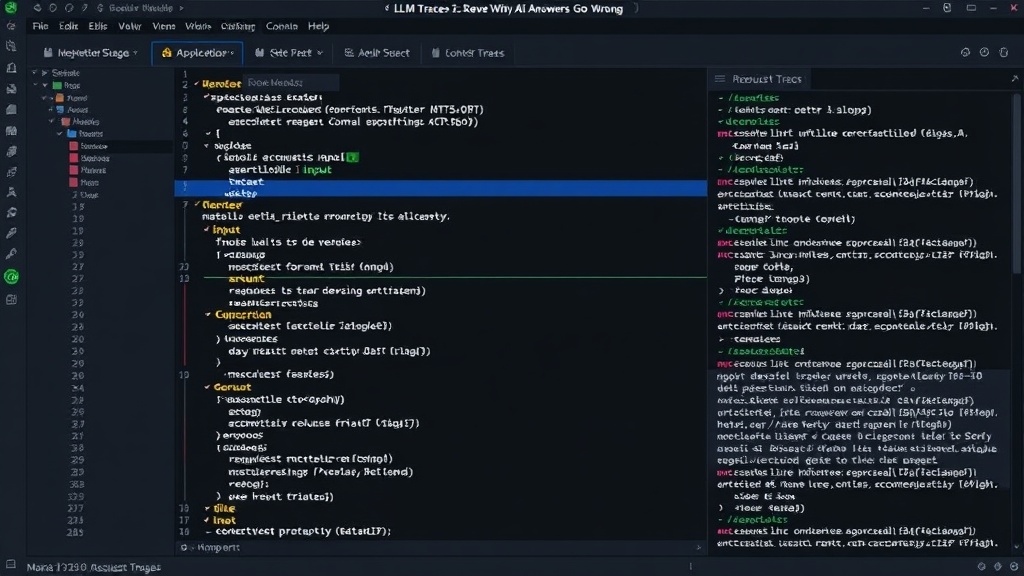This screenshot has height=576, width=1024.
Task: Click the breadcrumb text in title bar
Action: pos(141,8)
